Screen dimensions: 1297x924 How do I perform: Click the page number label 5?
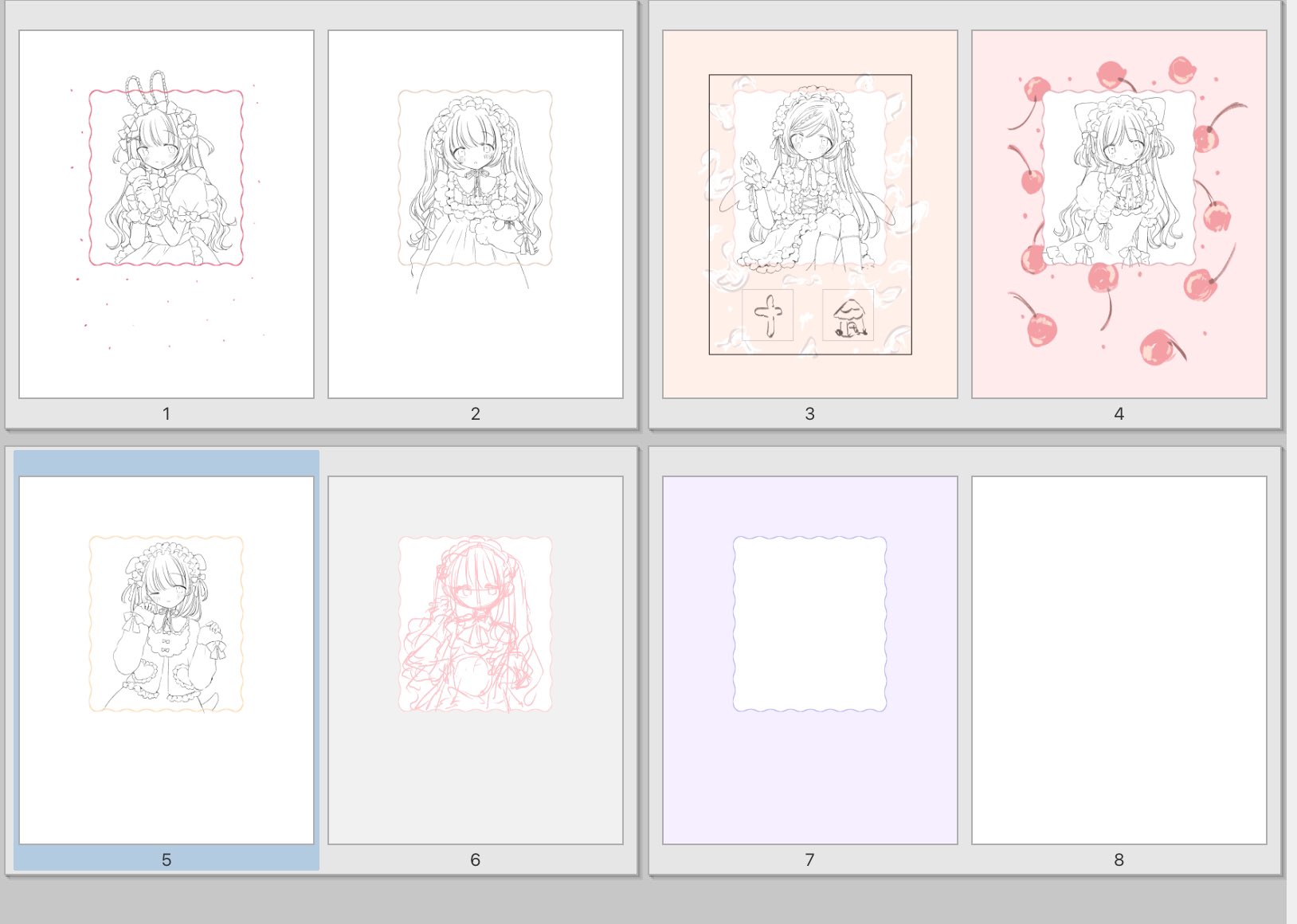click(166, 859)
